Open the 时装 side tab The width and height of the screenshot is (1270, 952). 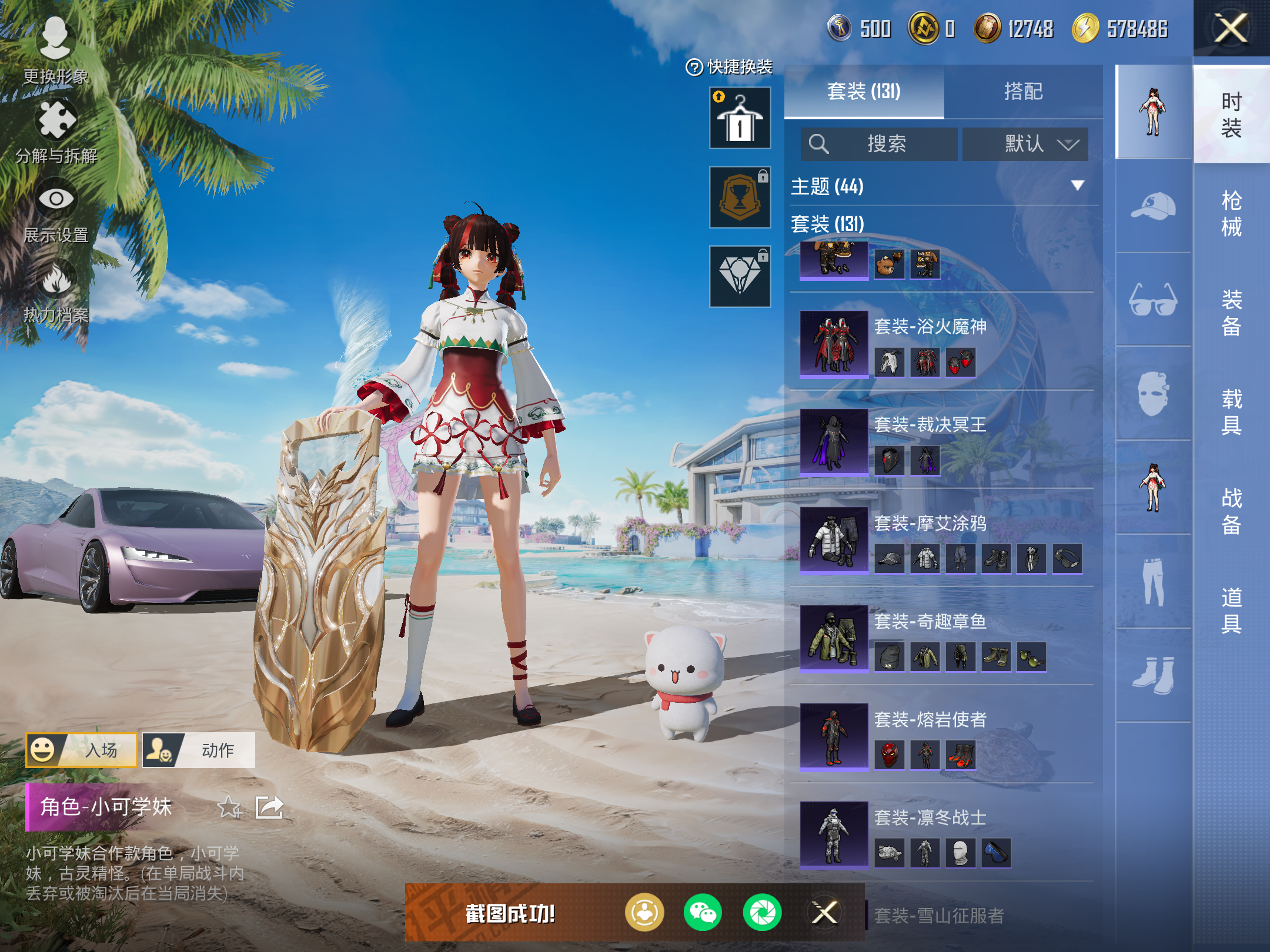click(1231, 115)
